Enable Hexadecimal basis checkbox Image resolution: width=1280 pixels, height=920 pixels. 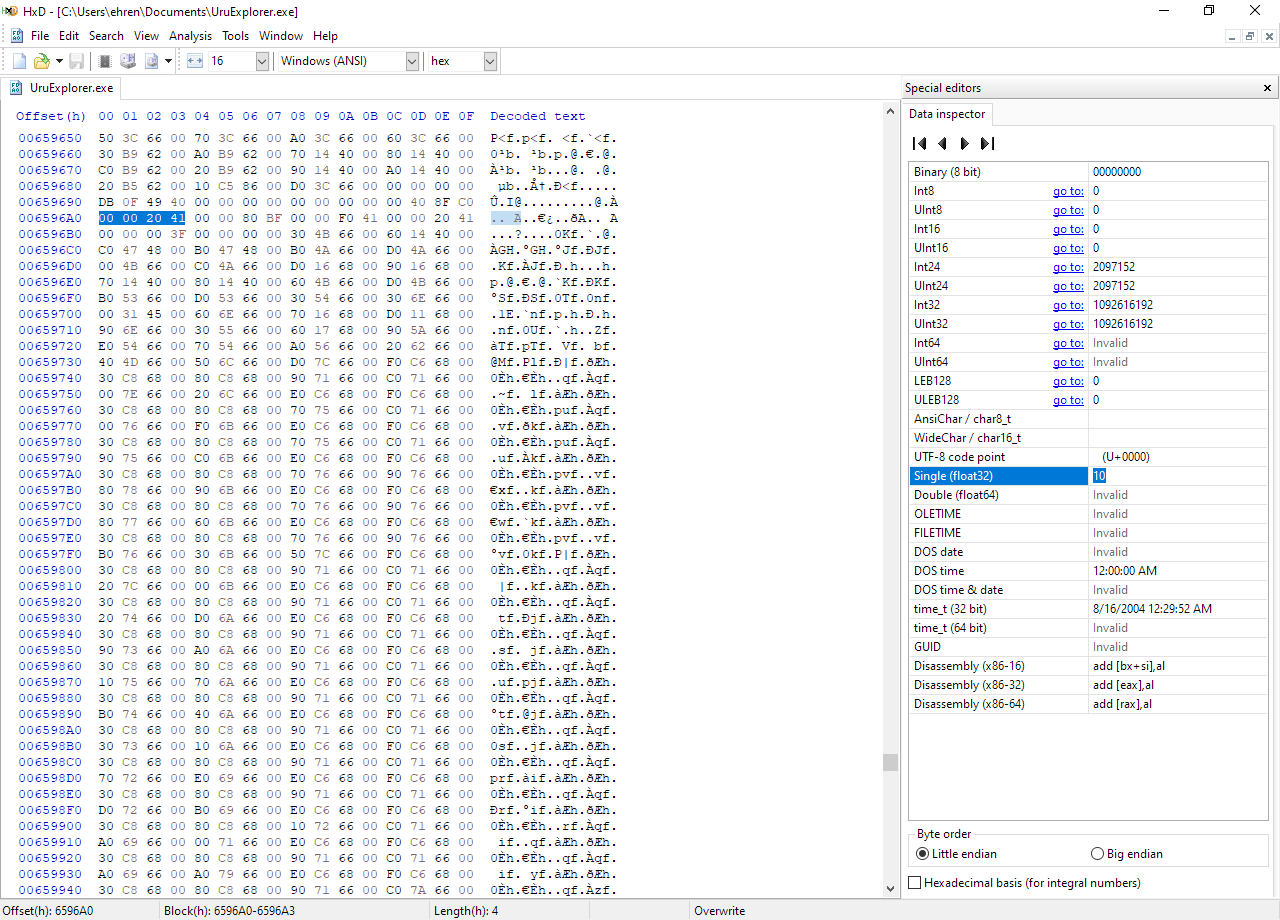pos(1025,883)
